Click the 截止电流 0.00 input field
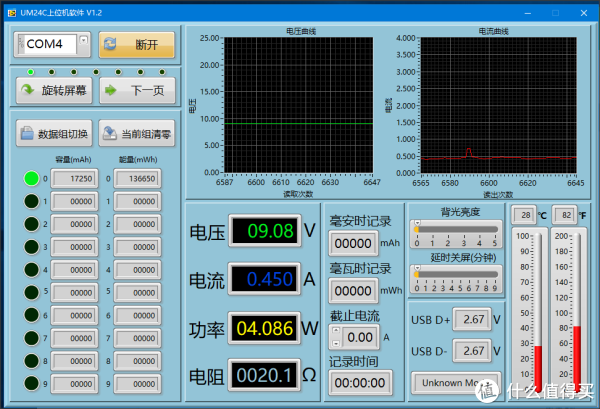Image resolution: width=600 pixels, height=409 pixels. pos(359,337)
